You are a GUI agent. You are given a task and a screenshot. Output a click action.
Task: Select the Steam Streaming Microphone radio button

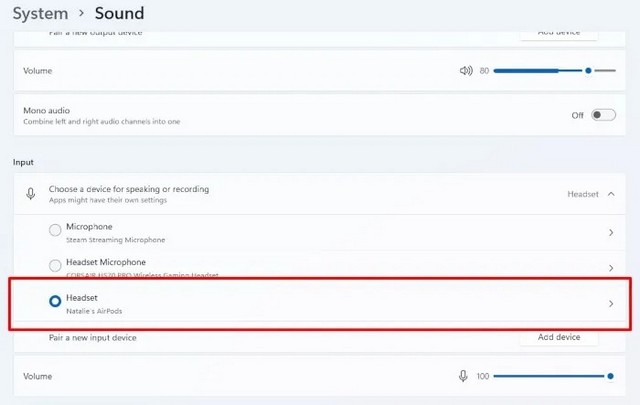(55, 231)
